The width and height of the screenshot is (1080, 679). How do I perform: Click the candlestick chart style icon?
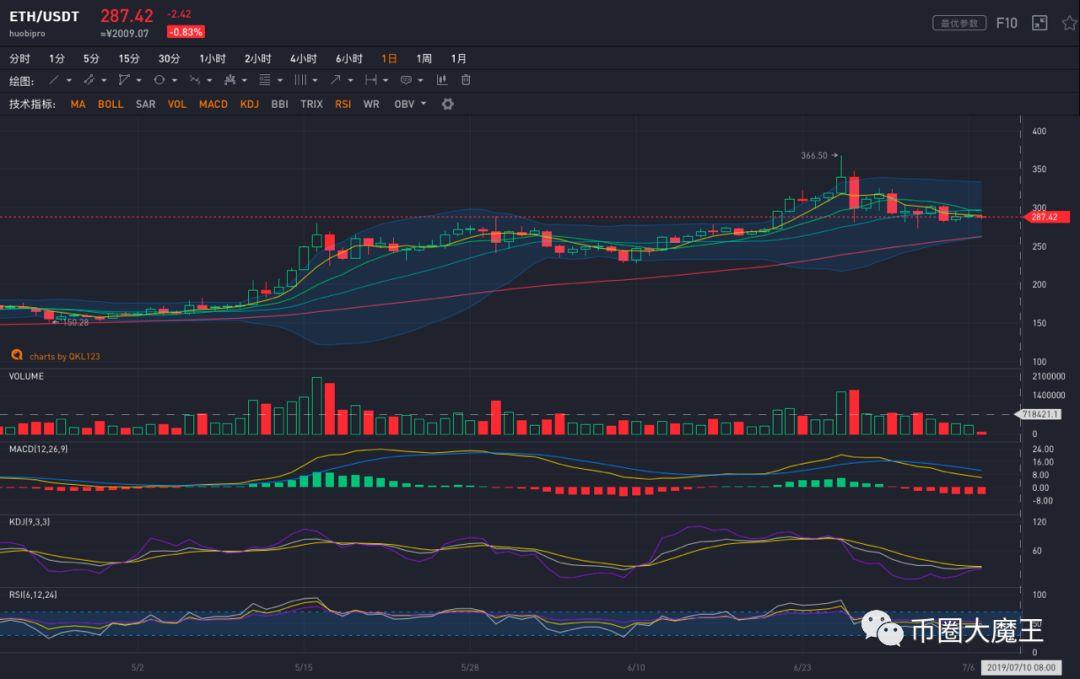[x=442, y=80]
